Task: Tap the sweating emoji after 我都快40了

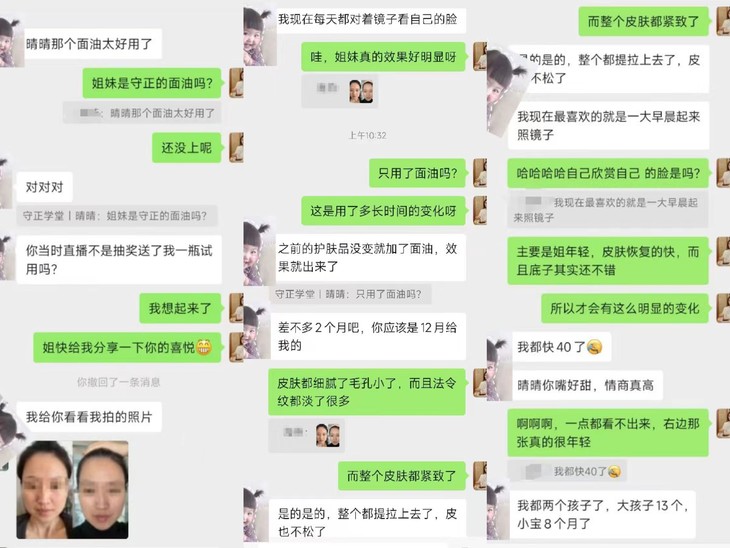Action: tap(595, 347)
